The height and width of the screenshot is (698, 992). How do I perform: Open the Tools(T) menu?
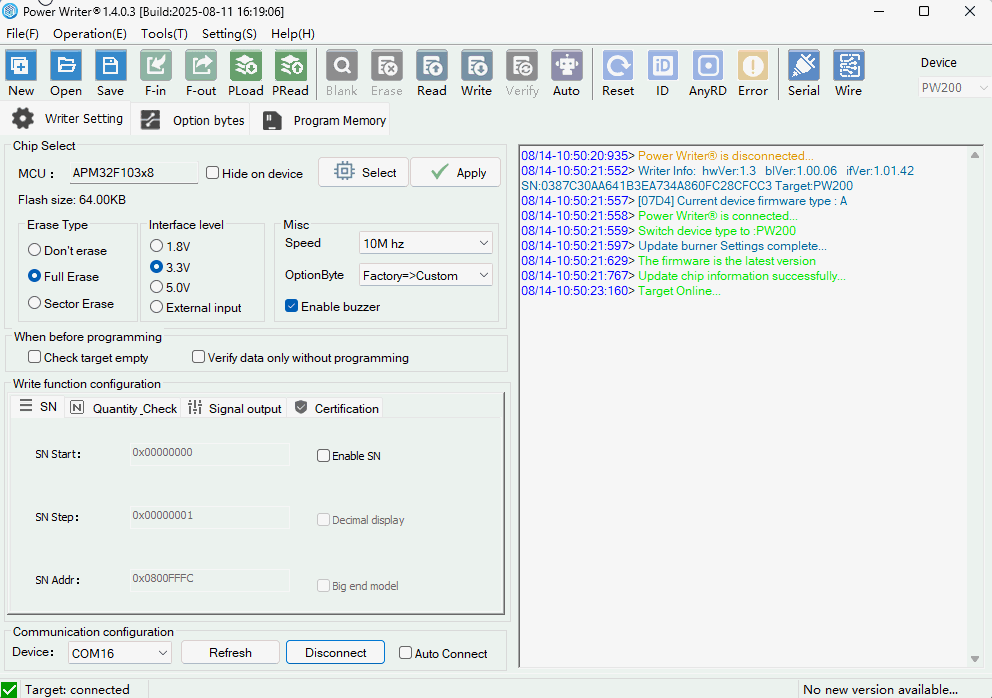[x=164, y=34]
